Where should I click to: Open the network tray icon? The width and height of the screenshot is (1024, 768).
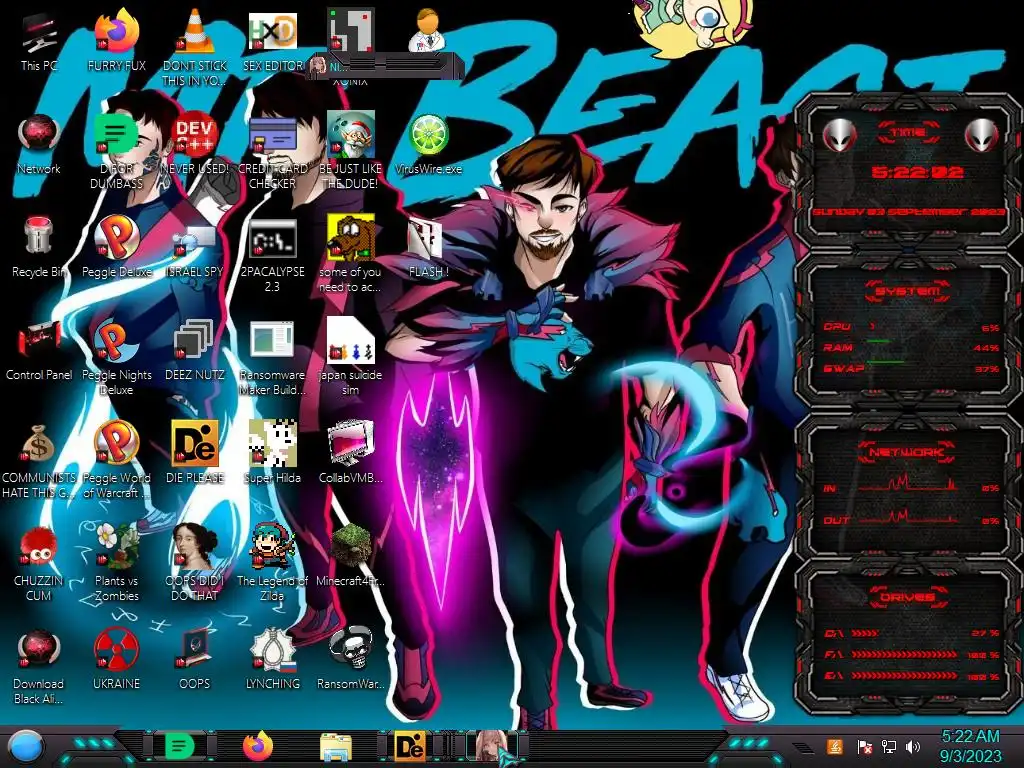tap(889, 746)
